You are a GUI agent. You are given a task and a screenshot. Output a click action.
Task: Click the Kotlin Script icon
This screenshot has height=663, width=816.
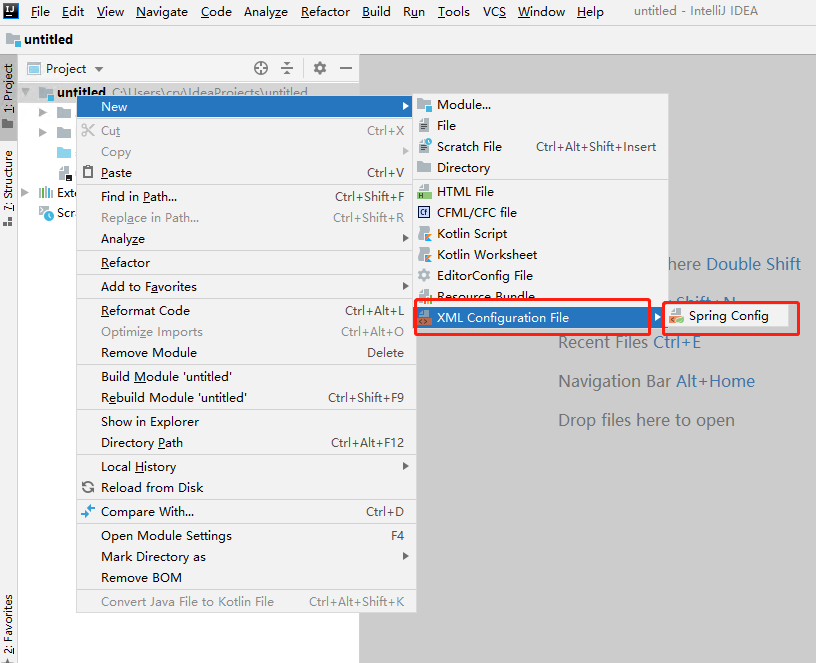point(425,234)
